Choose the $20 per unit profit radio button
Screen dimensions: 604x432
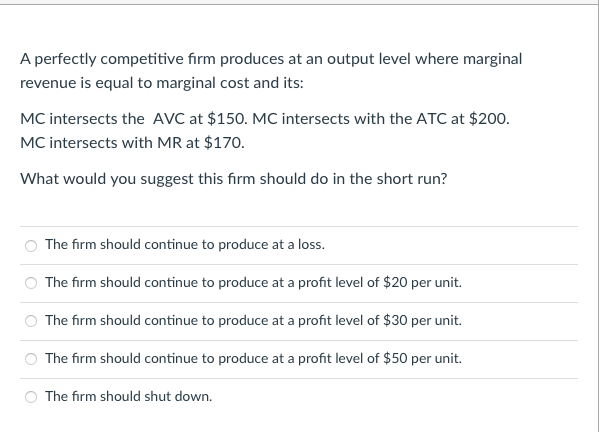click(31, 283)
